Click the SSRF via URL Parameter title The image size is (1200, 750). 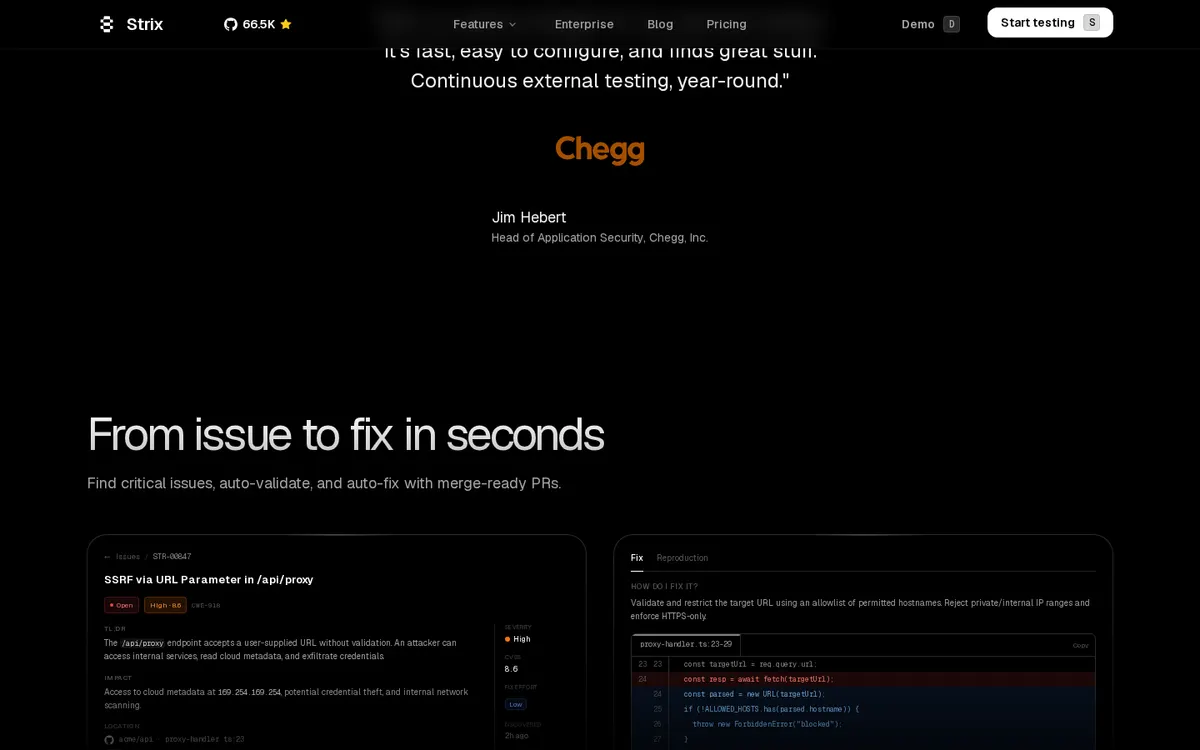tap(209, 579)
